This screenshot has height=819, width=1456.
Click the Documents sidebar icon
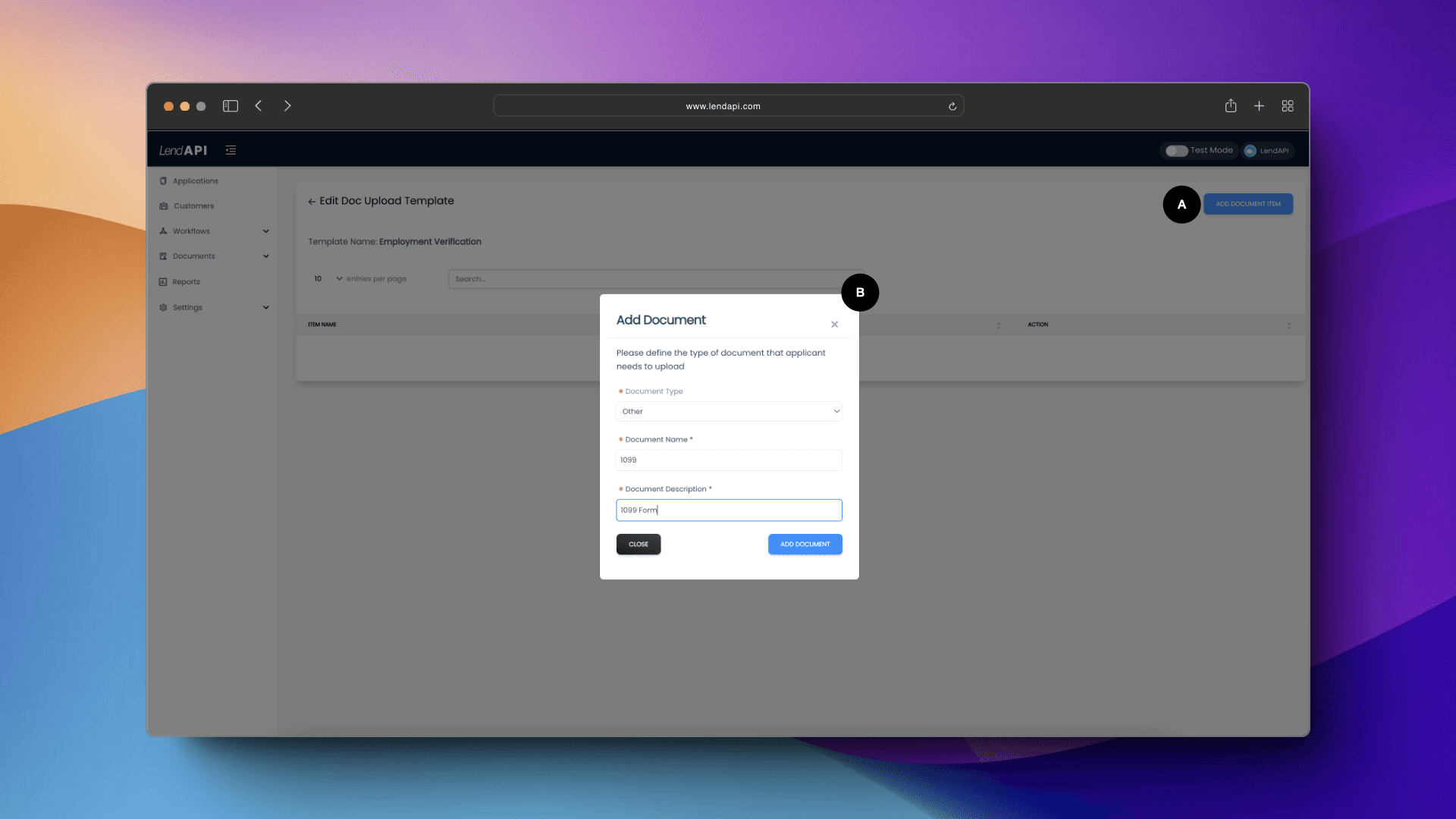[x=162, y=256]
